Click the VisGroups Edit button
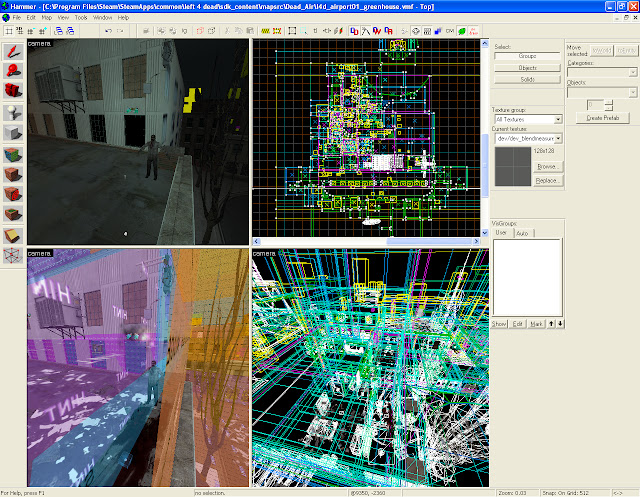640x497 pixels. pyautogui.click(x=518, y=324)
